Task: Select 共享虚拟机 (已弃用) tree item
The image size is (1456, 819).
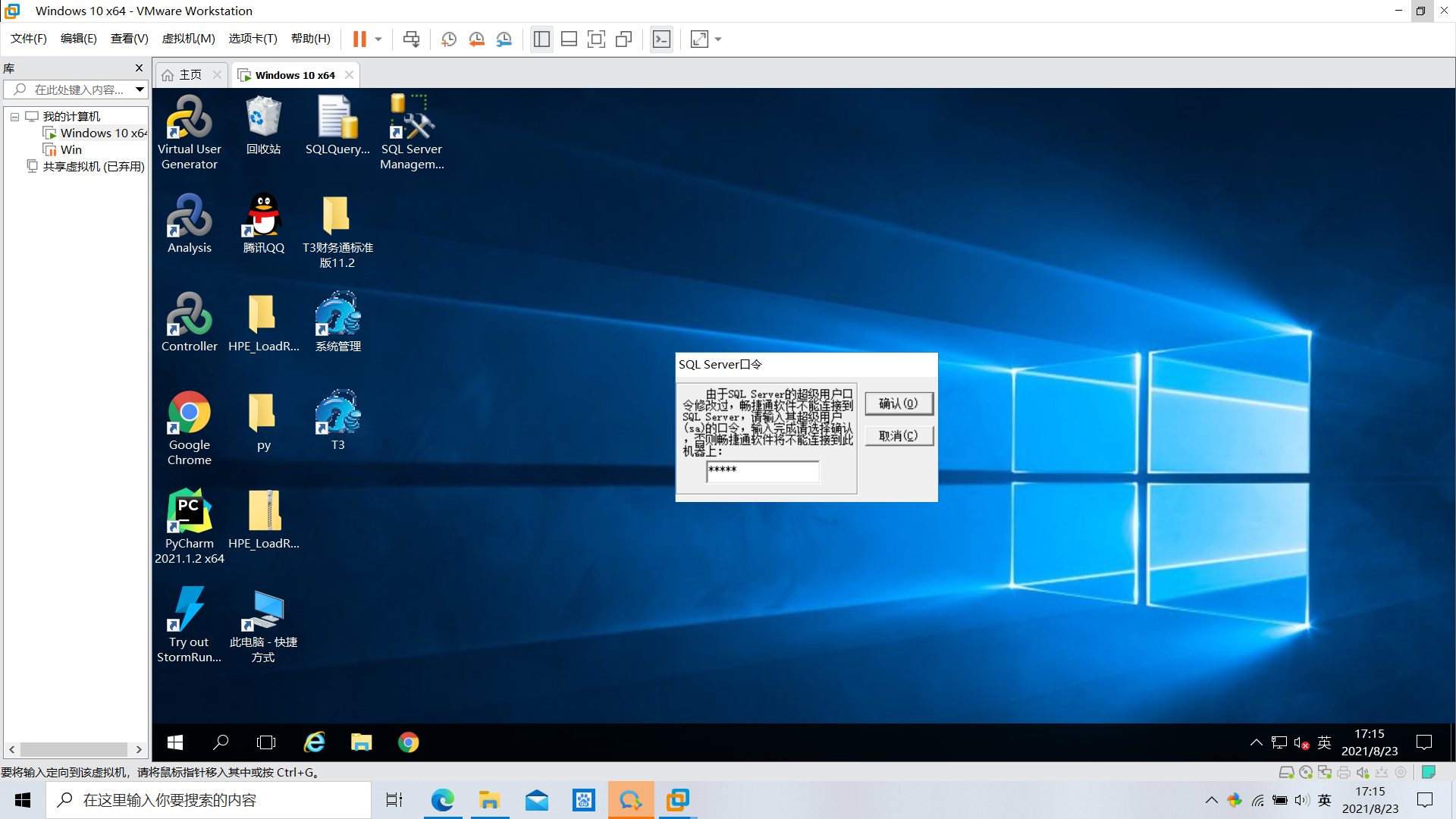Action: coord(85,166)
